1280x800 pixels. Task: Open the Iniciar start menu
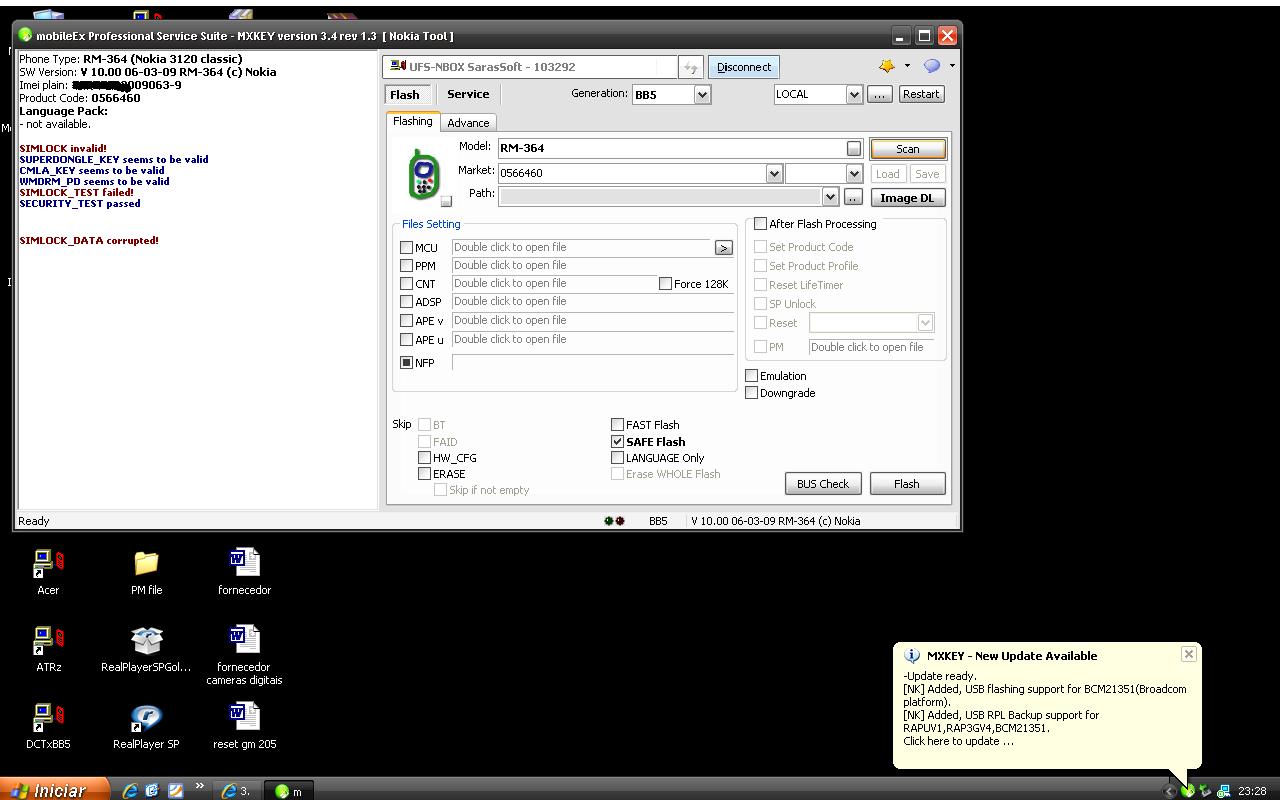[x=52, y=790]
